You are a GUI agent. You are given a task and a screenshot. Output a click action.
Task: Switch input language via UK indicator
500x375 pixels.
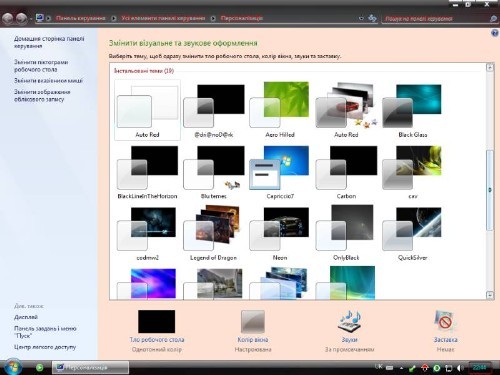coord(378,367)
